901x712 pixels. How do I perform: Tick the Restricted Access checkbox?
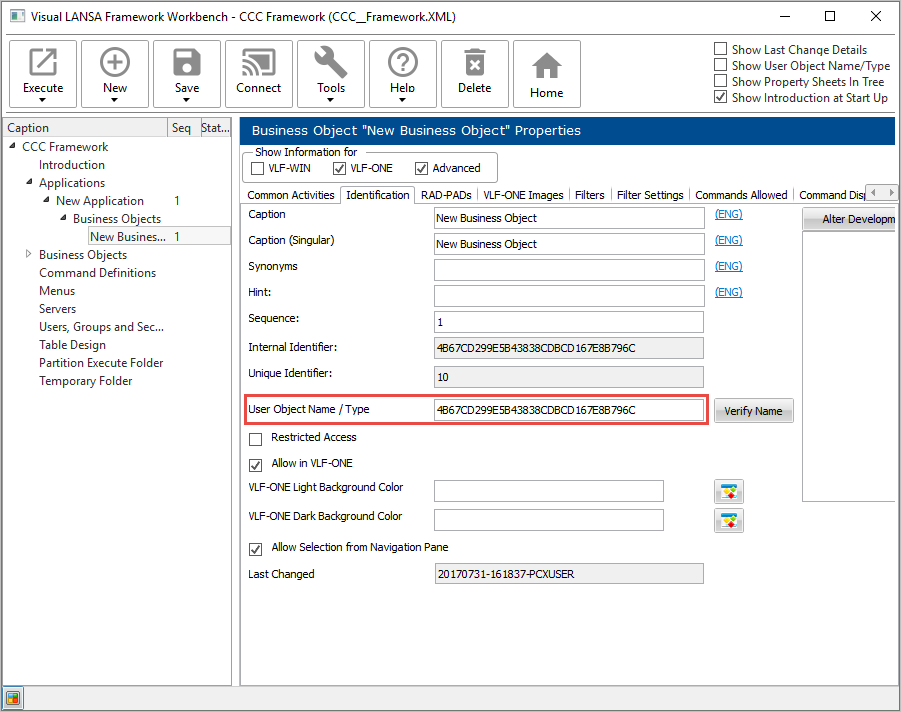click(256, 439)
